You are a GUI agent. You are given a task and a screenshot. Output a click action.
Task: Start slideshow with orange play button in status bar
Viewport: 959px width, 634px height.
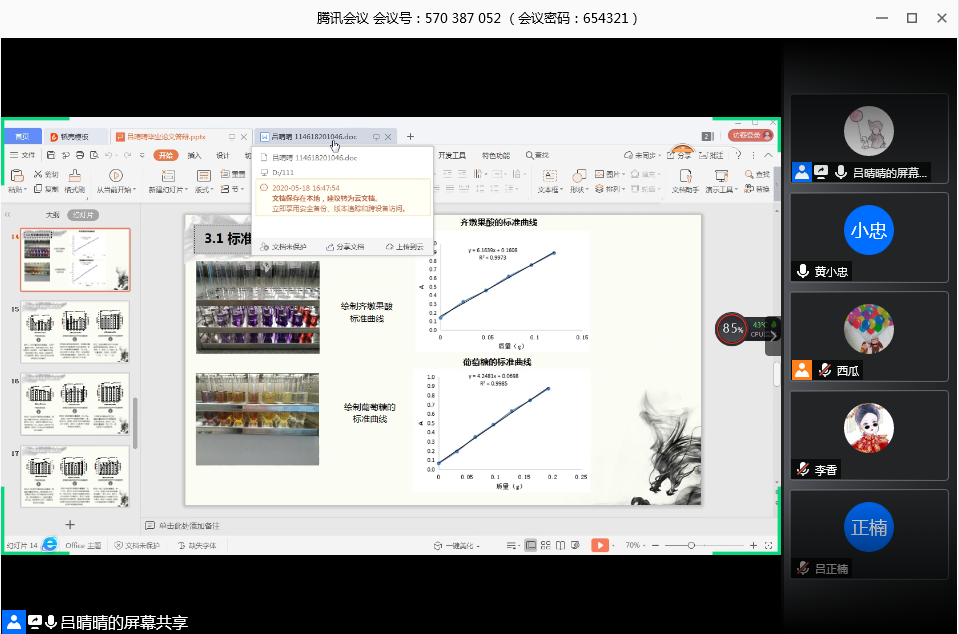[599, 545]
